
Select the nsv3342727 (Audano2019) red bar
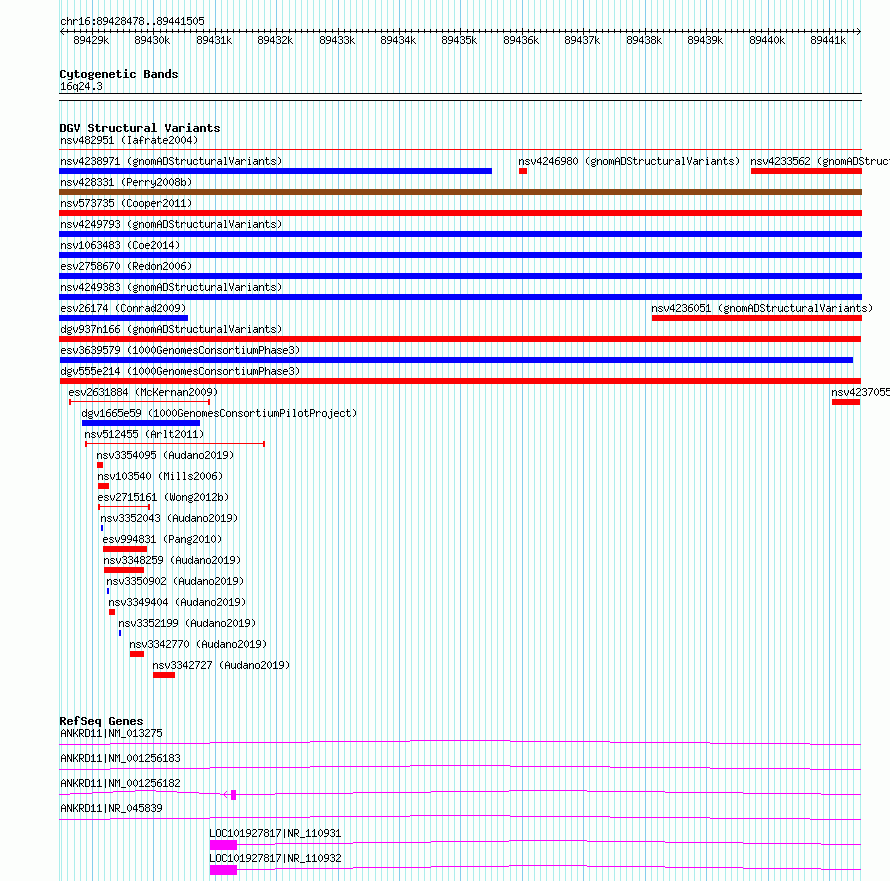(164, 675)
